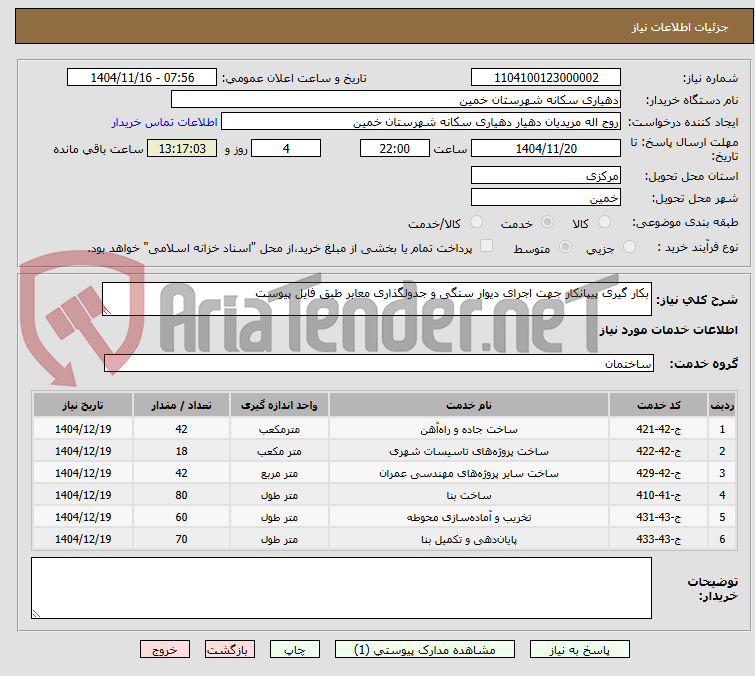Viewport: 755px width, 676px height.
Task: Click the time field 22:00
Action: pyautogui.click(x=394, y=148)
